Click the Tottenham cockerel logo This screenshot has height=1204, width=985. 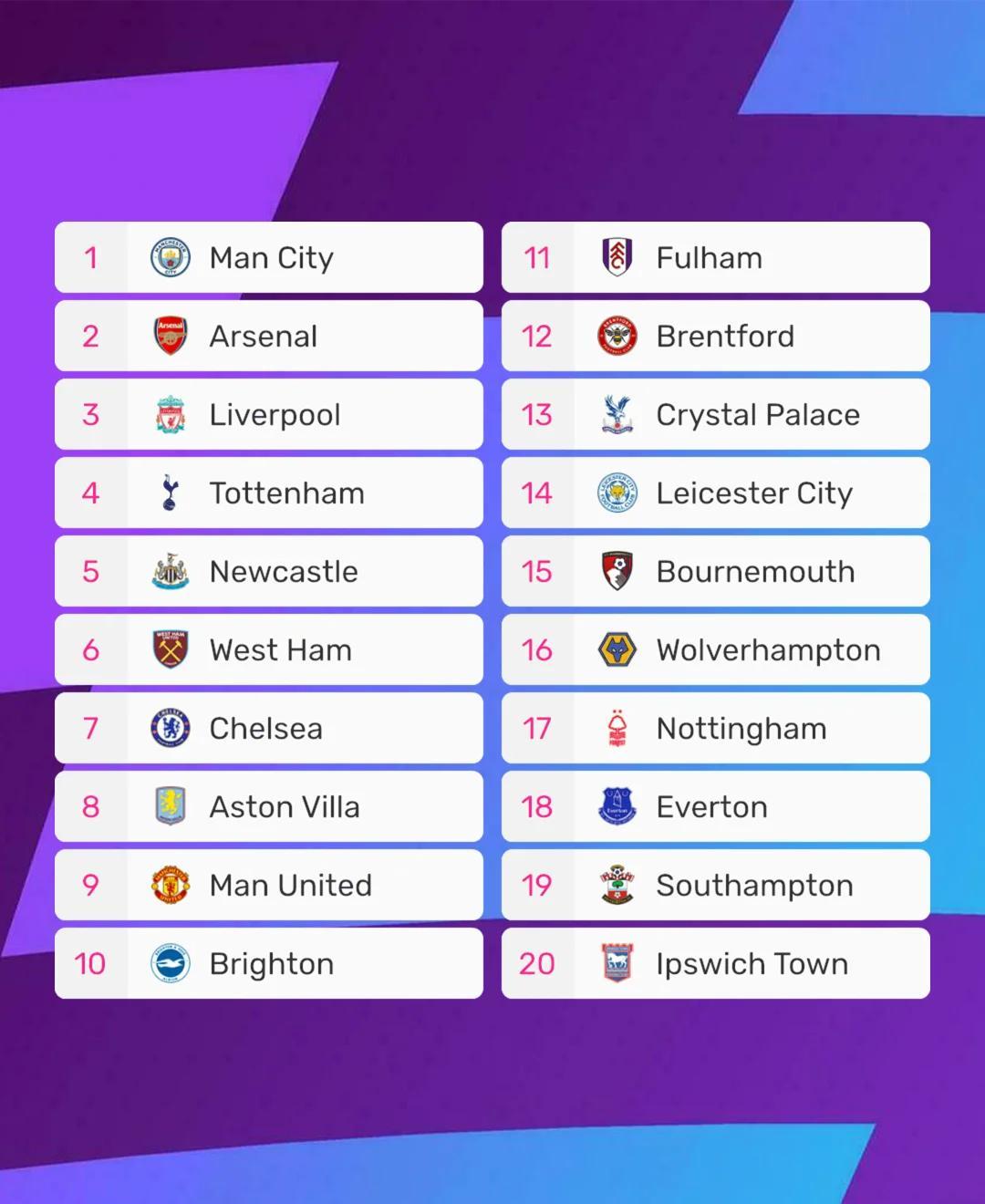[x=170, y=493]
